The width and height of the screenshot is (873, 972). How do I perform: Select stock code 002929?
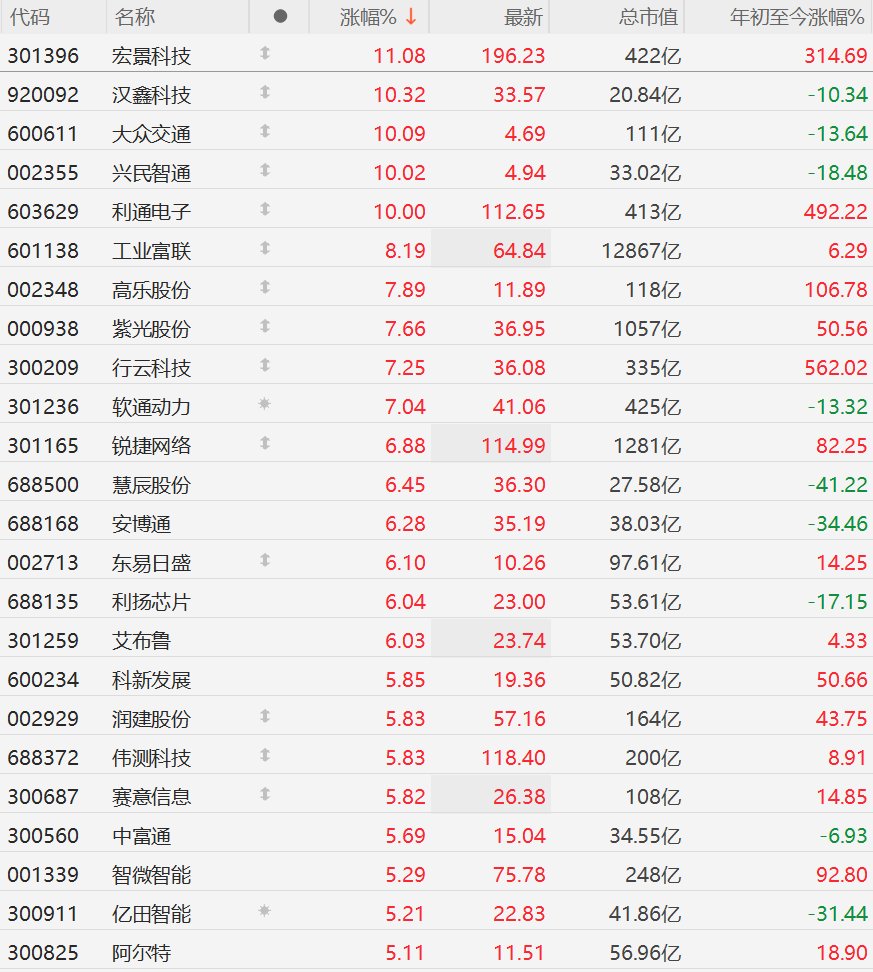(x=43, y=719)
